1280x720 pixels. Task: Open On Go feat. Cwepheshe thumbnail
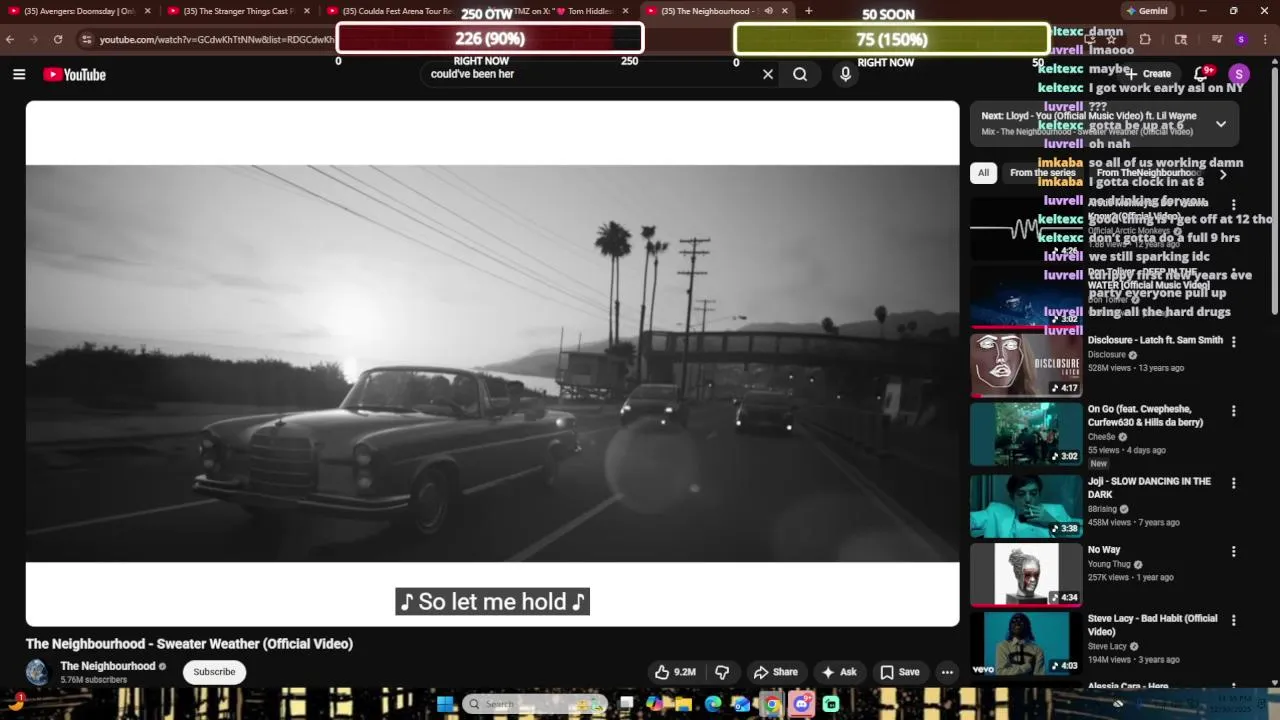[1026, 434]
